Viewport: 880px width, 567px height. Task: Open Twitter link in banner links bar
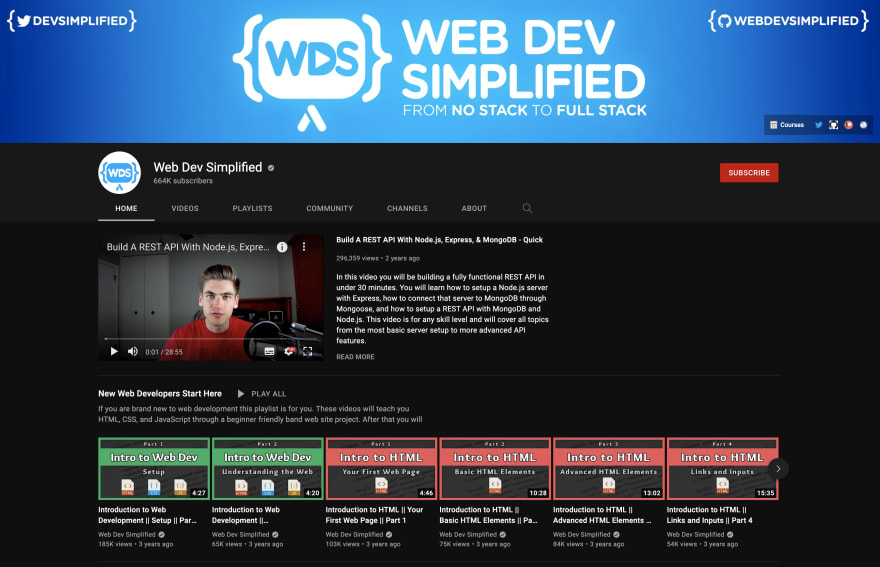point(818,125)
